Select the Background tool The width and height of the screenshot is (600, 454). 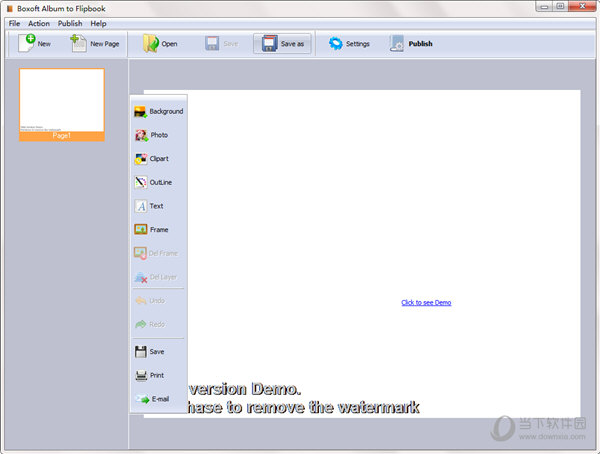pyautogui.click(x=158, y=111)
